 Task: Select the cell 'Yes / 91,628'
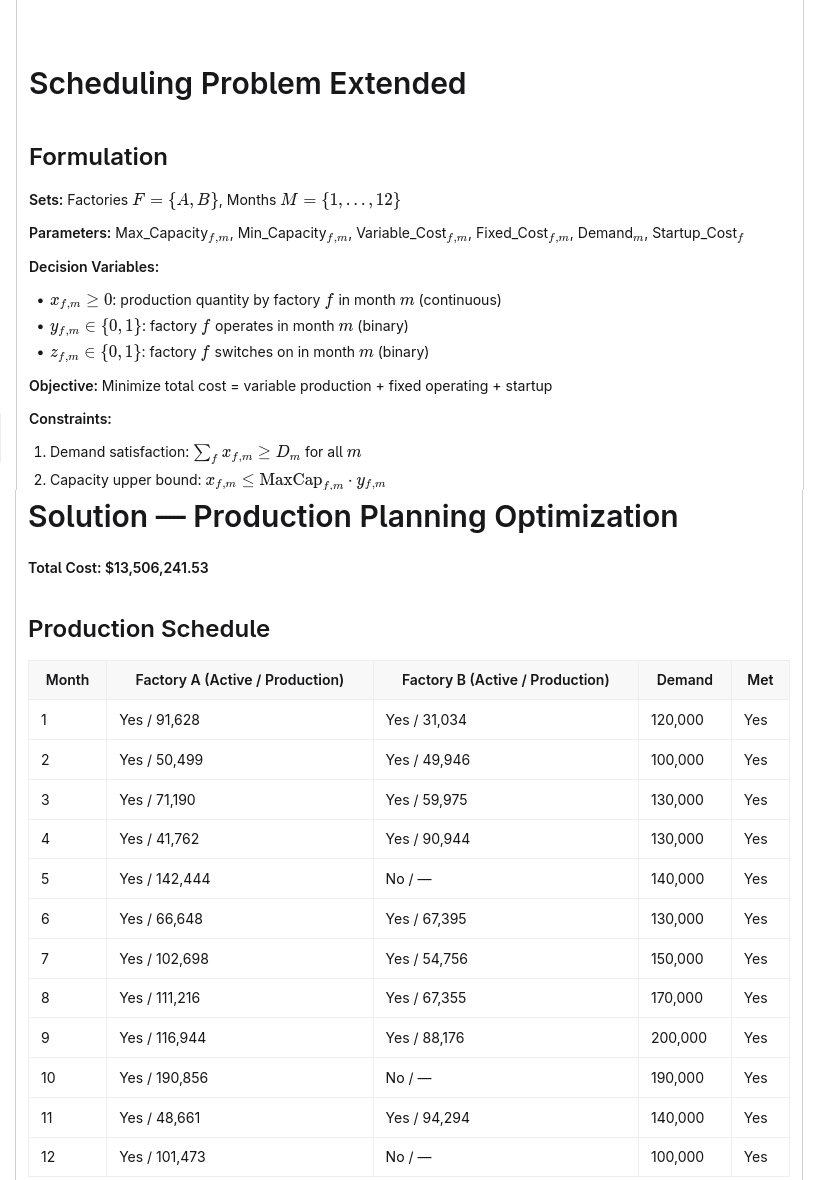pyautogui.click(x=239, y=719)
